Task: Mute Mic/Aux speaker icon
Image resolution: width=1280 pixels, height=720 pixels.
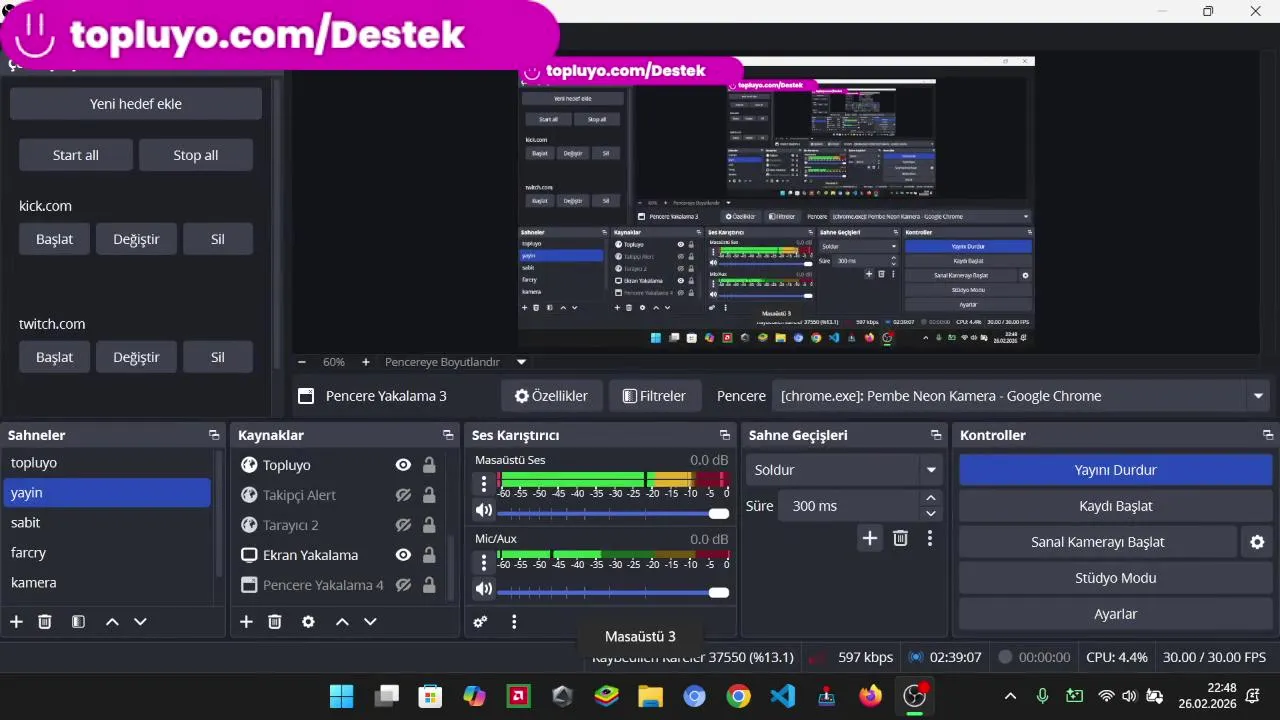Action: click(484, 590)
